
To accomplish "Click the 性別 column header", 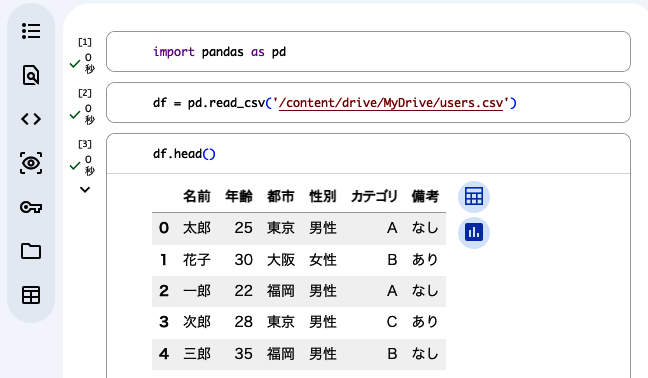I will tap(323, 196).
